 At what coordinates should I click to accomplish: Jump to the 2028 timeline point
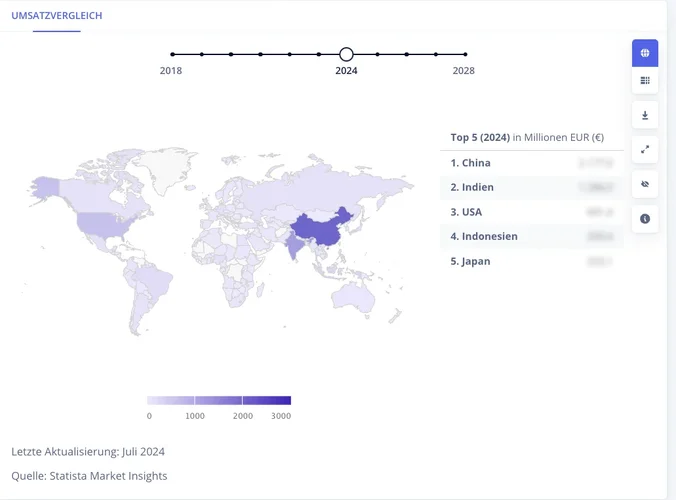tap(465, 54)
